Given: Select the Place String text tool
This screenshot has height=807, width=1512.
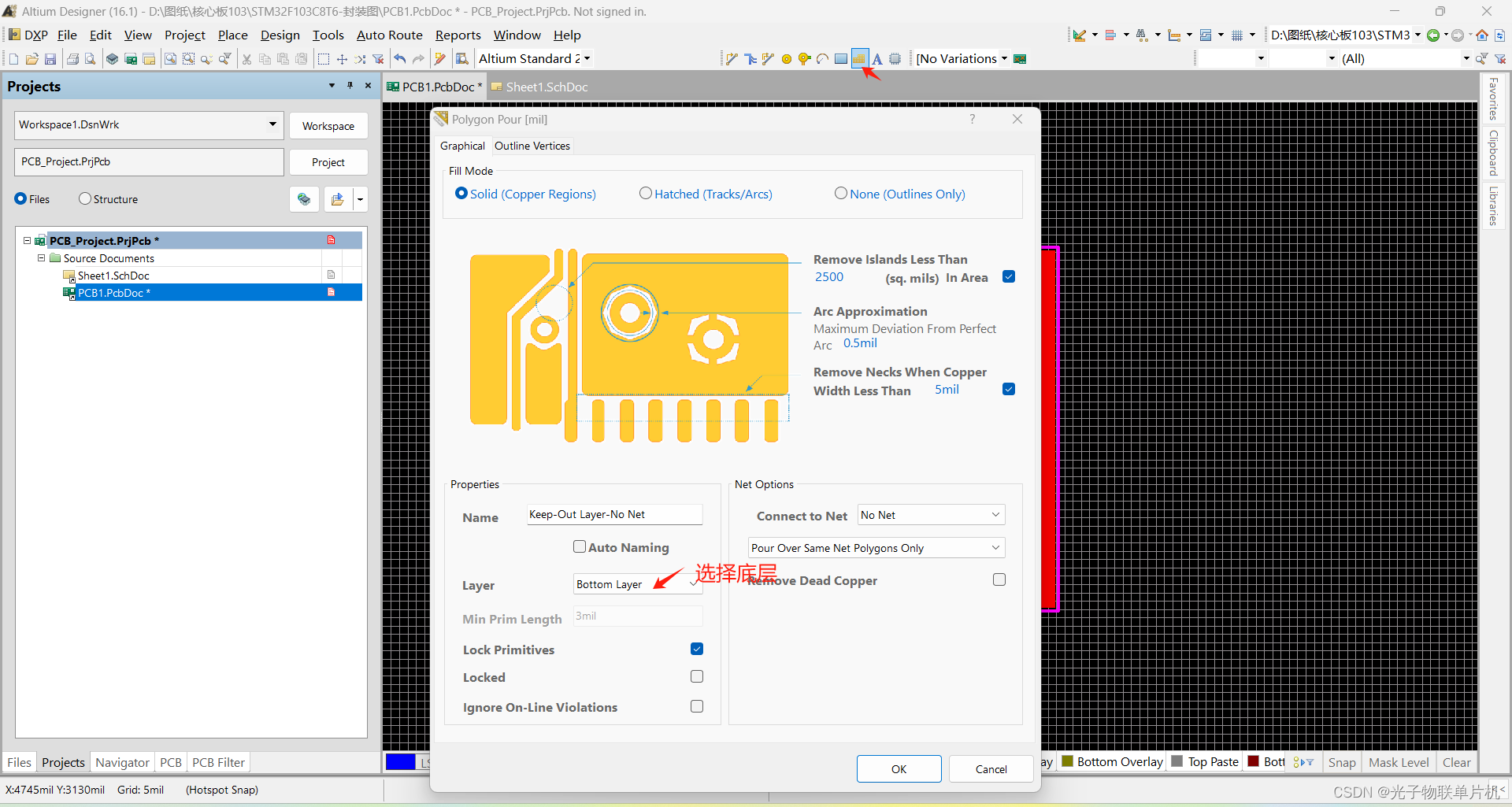Looking at the screenshot, I should click(877, 59).
